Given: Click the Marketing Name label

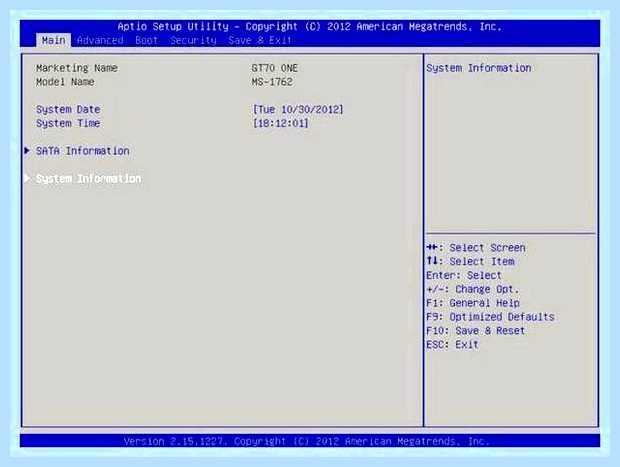Looking at the screenshot, I should click(77, 68).
